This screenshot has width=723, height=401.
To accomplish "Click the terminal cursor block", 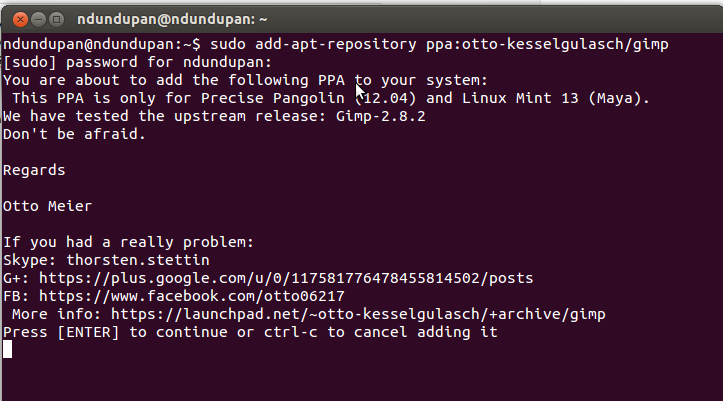I will [x=7, y=349].
